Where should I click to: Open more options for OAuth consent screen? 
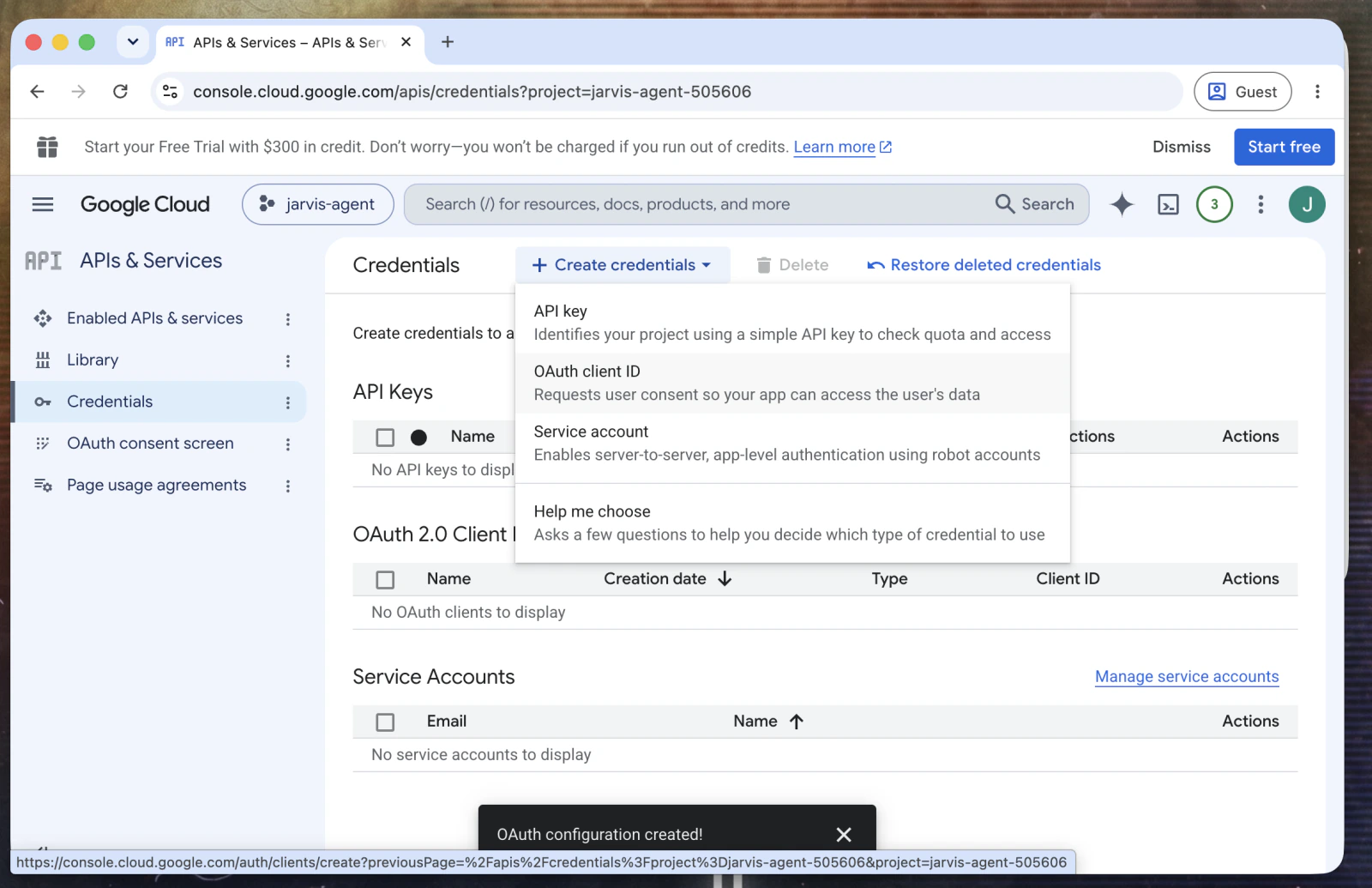point(288,444)
